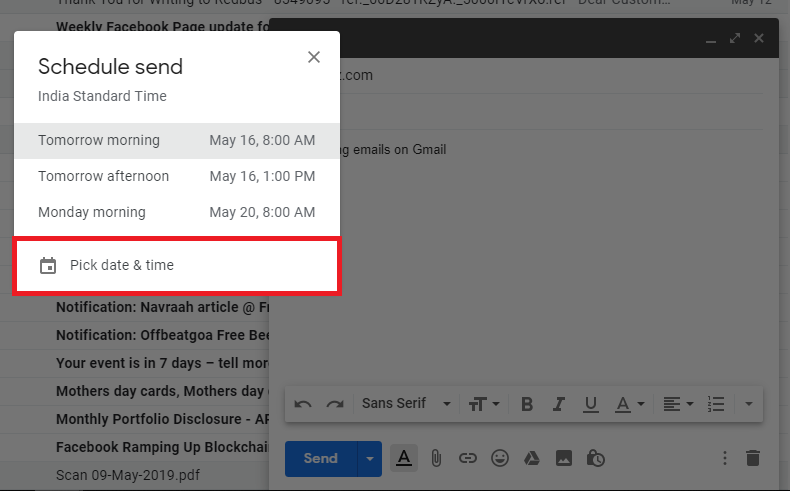Attach files with the paperclip icon
This screenshot has height=491, width=790.
[436, 458]
